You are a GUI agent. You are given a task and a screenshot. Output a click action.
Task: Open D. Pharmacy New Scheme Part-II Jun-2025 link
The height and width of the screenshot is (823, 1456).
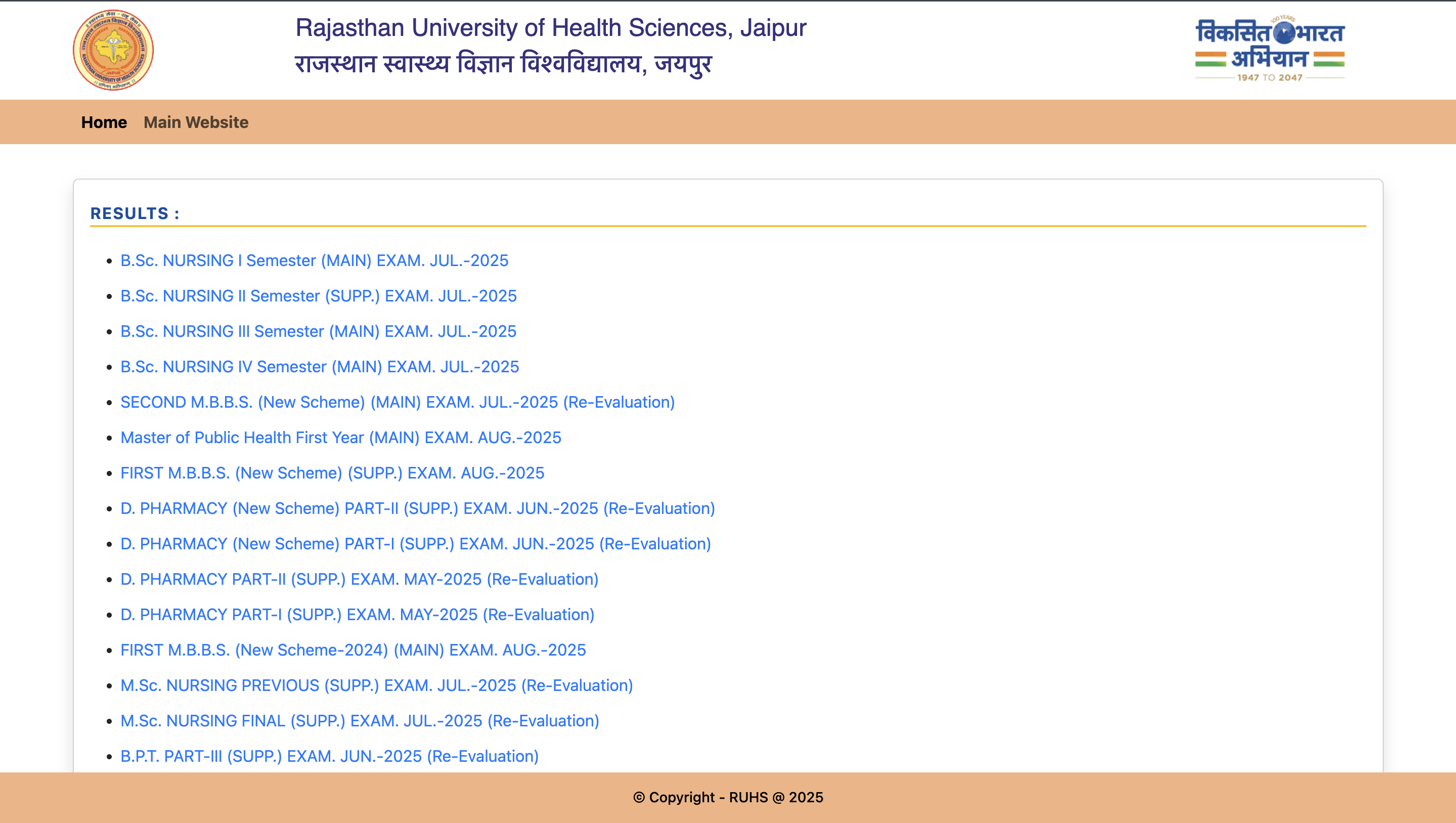click(418, 509)
